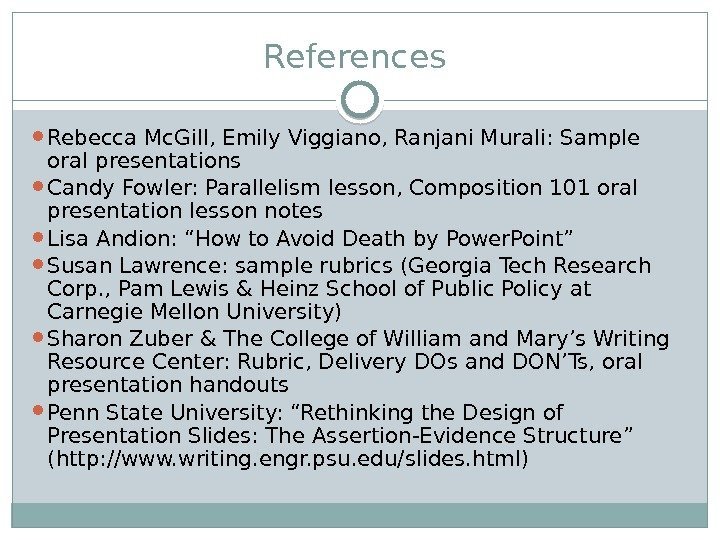Screen dimensions: 720x540
Task: Click the "Carnegie Mellon University)" line
Action: pos(195,312)
